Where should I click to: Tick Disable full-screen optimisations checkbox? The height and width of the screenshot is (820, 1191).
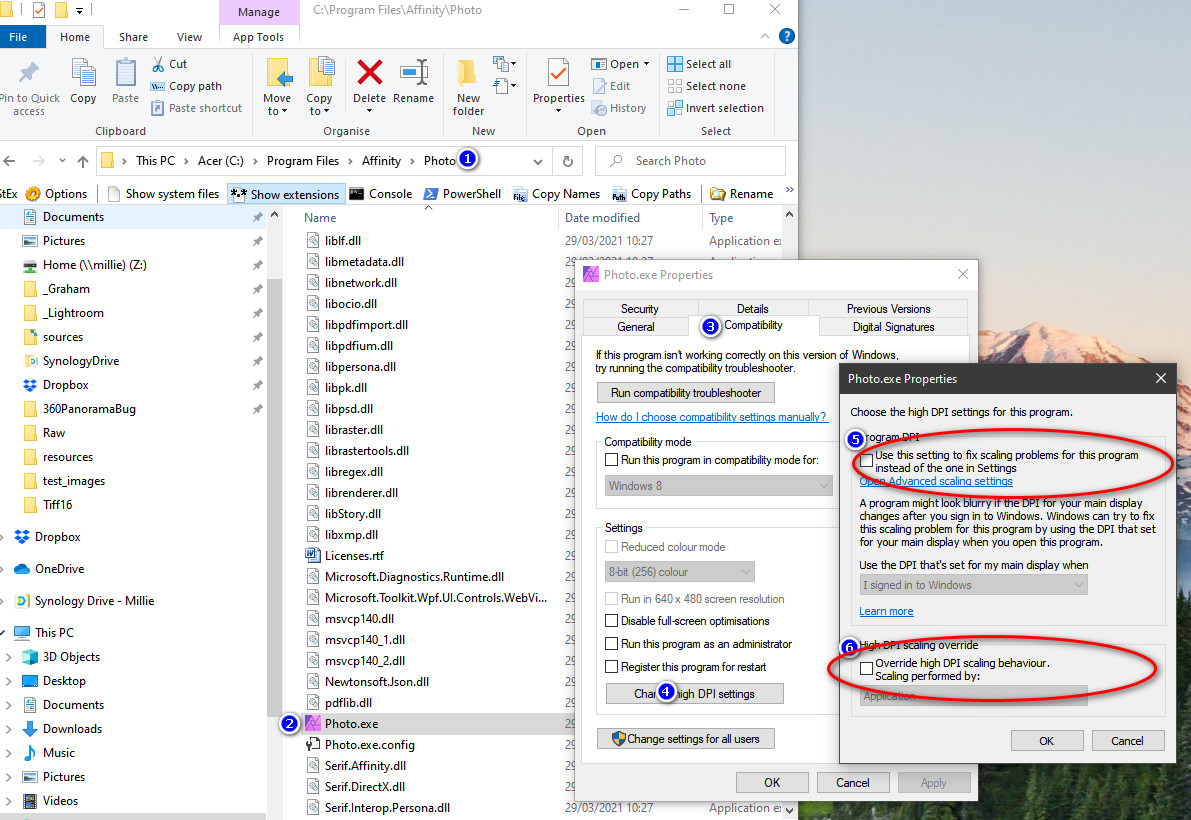(x=611, y=621)
